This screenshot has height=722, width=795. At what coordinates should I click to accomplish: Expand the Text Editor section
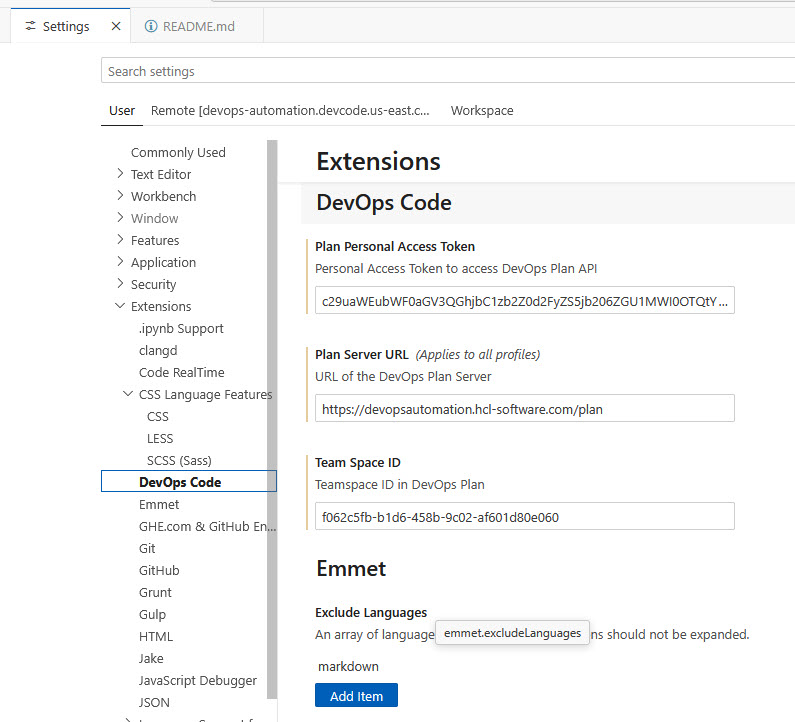click(121, 174)
